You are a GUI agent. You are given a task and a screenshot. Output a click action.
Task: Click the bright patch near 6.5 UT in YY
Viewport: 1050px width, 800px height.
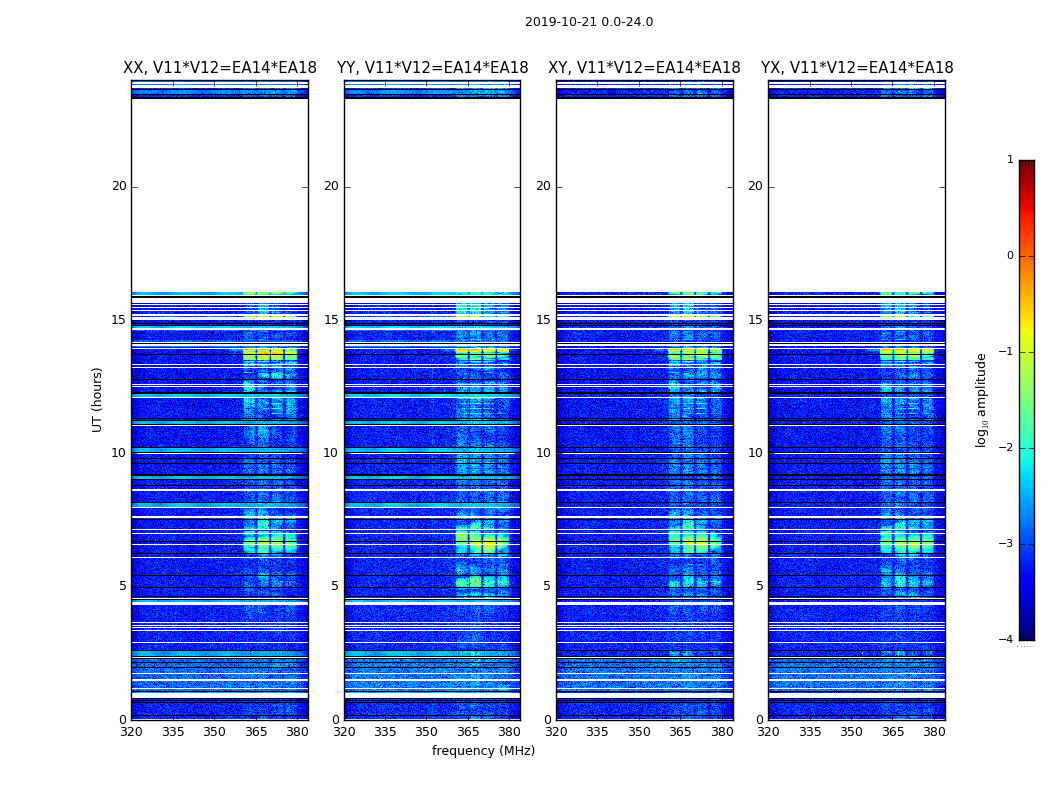click(482, 540)
